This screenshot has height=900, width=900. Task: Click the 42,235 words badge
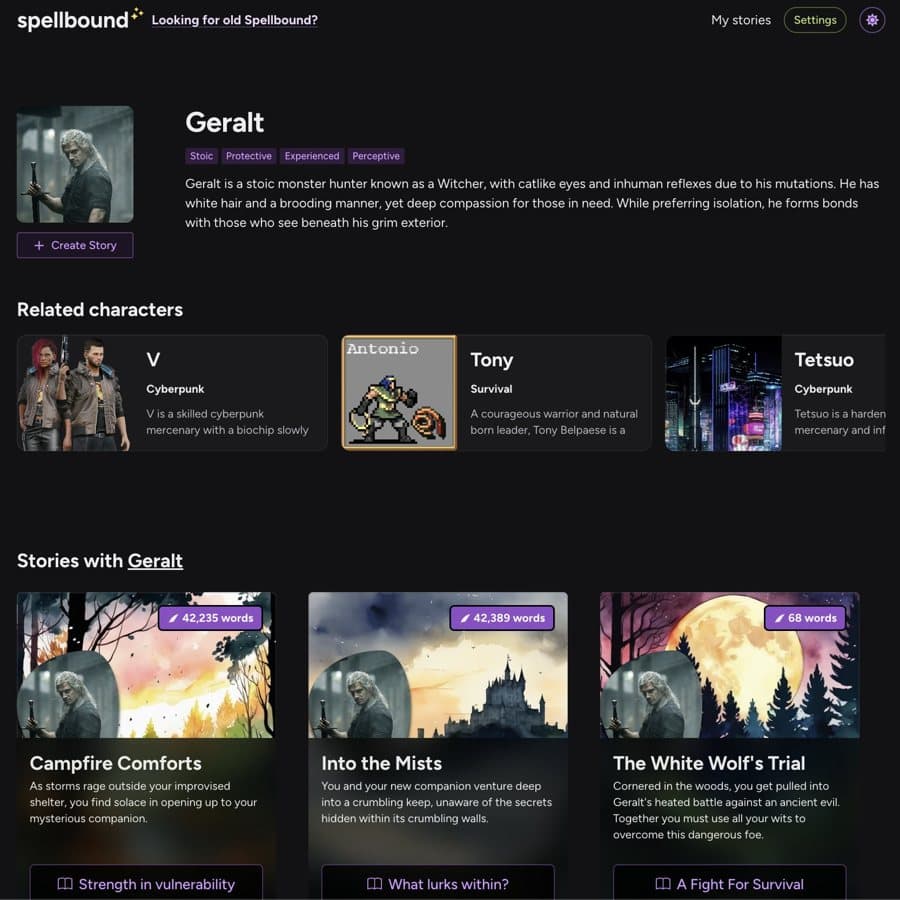(210, 618)
